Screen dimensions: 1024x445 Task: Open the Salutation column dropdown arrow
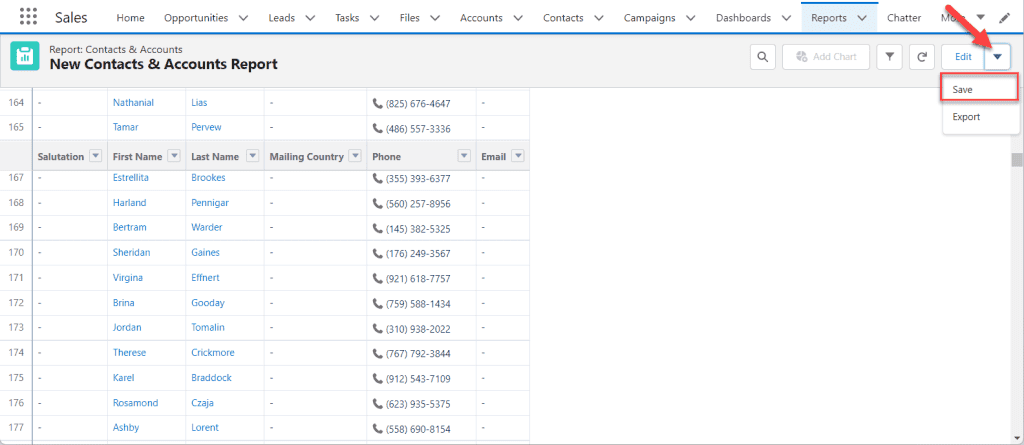[95, 156]
